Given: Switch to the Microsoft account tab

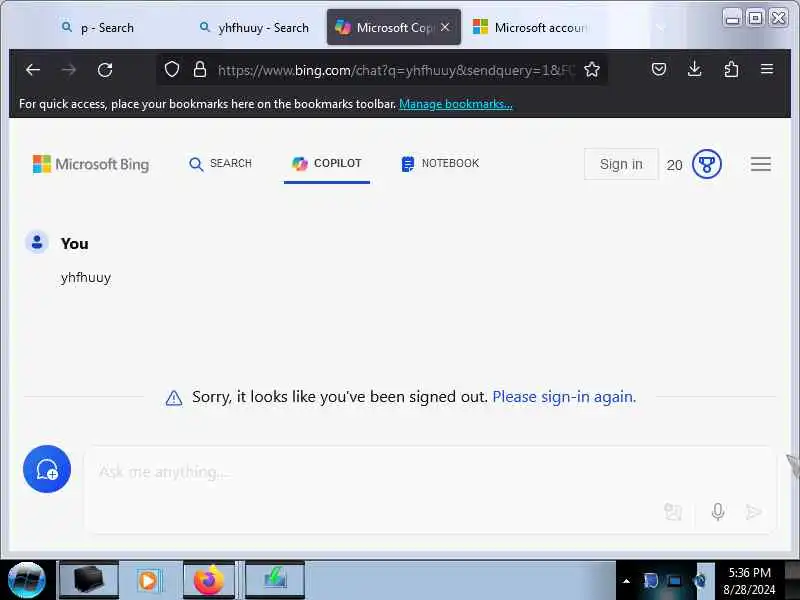Looking at the screenshot, I should 532,28.
